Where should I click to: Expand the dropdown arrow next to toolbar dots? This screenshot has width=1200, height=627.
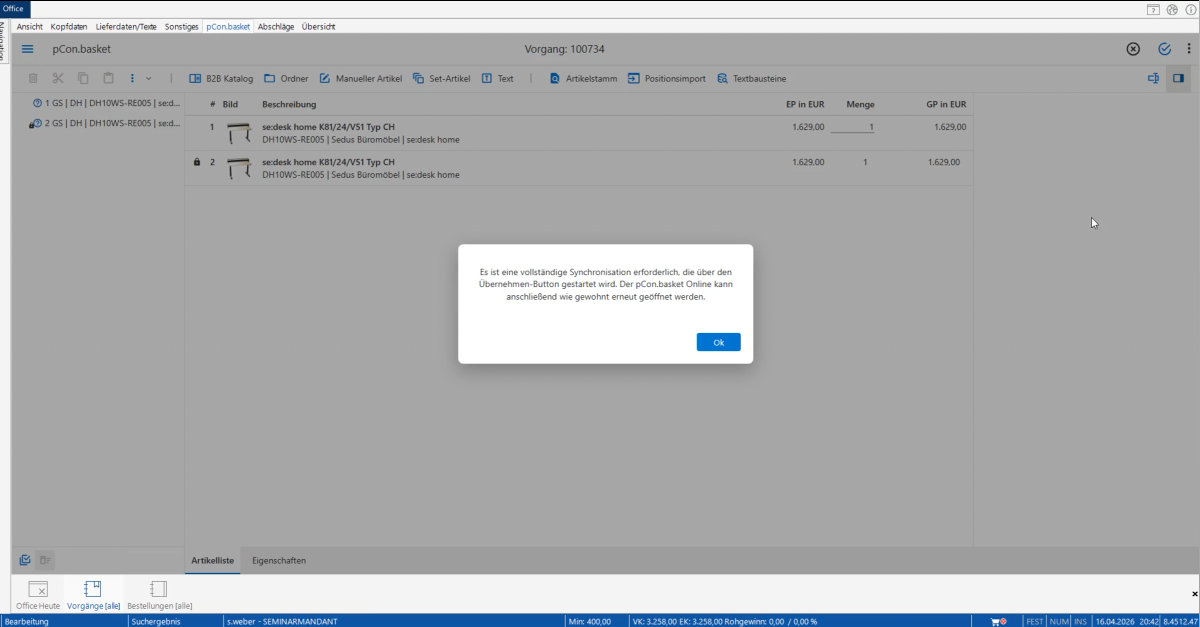[149, 78]
